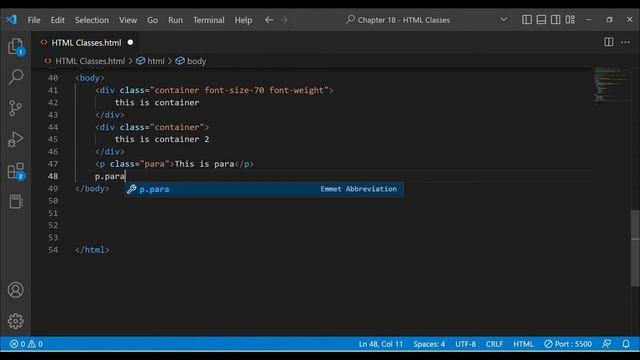
Task: Click the <body> tag on line 40
Action: coord(90,78)
